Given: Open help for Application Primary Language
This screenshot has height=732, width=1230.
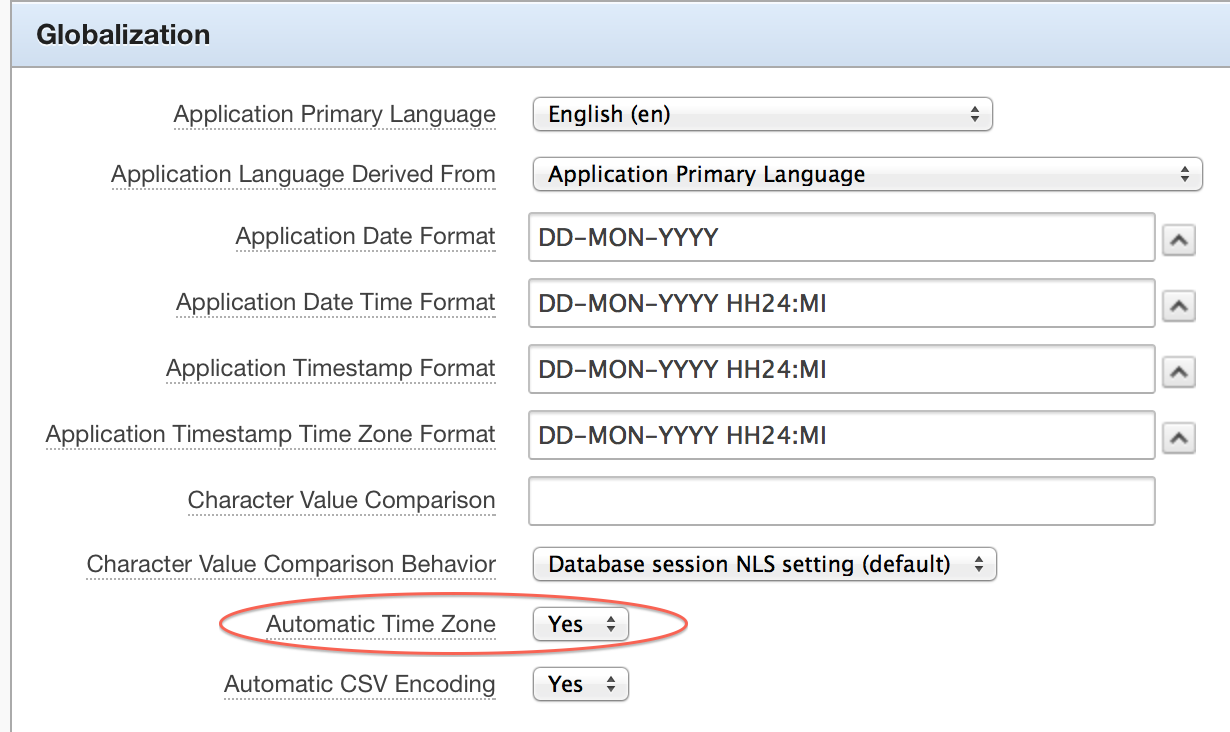Looking at the screenshot, I should (334, 114).
